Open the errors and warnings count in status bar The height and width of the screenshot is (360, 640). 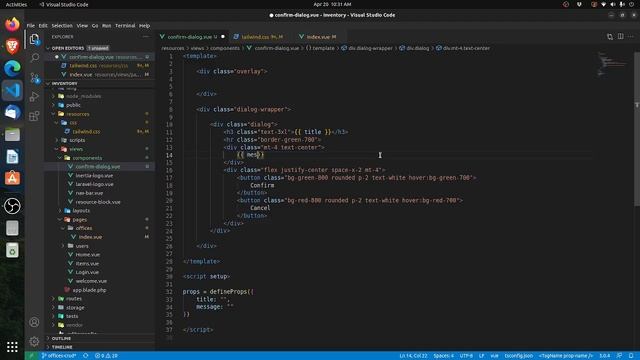point(106,356)
